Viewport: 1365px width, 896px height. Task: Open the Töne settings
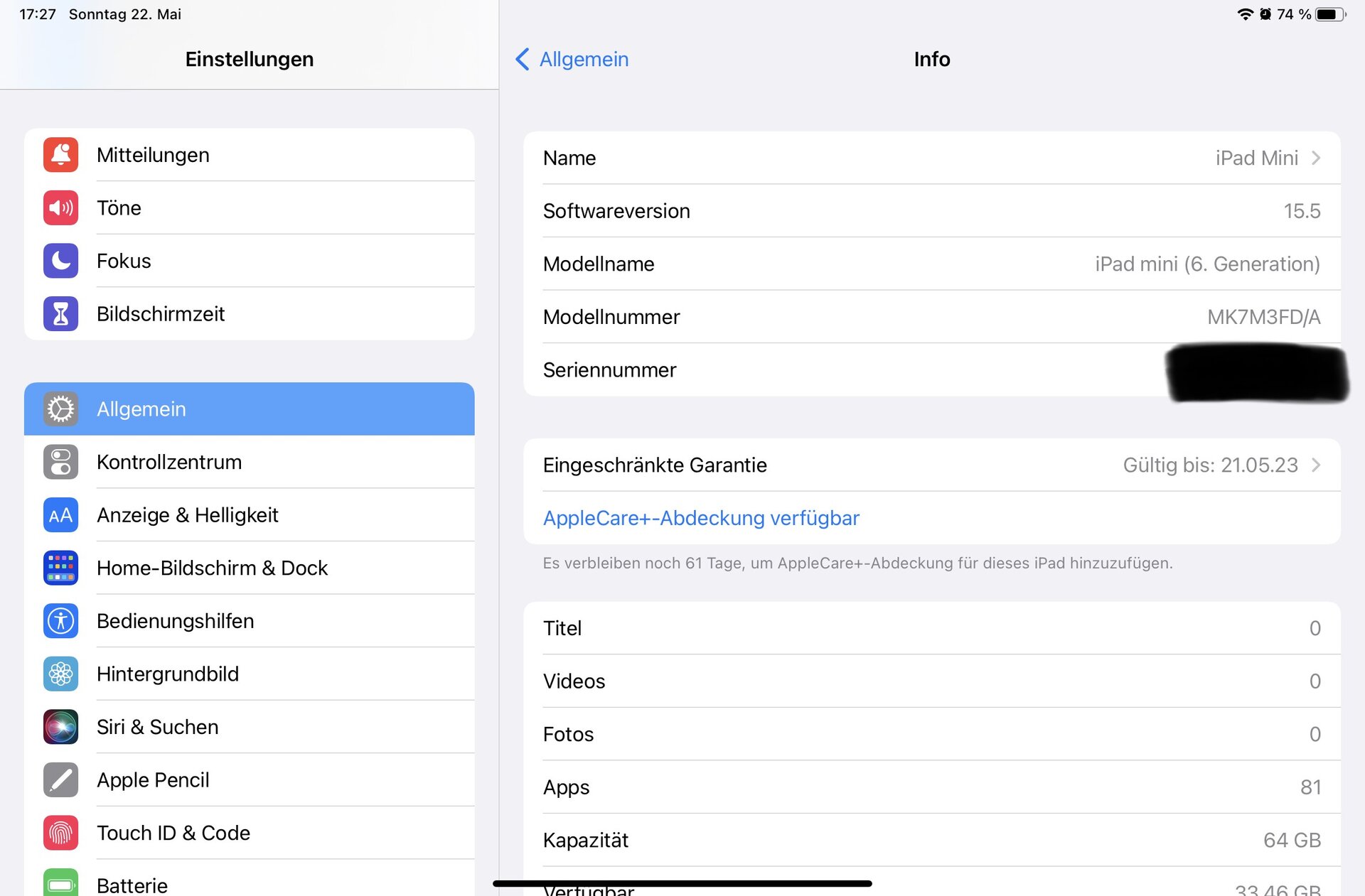point(250,207)
